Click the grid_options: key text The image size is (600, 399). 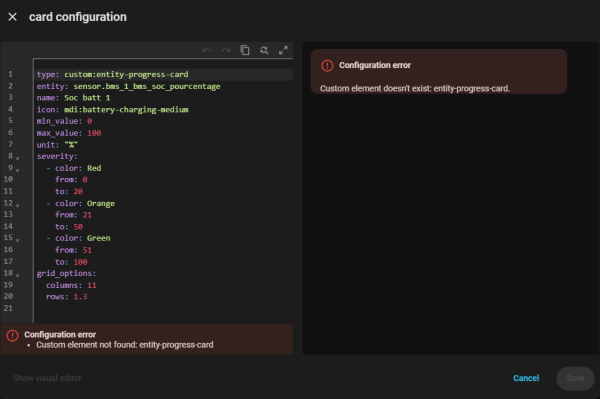66,273
